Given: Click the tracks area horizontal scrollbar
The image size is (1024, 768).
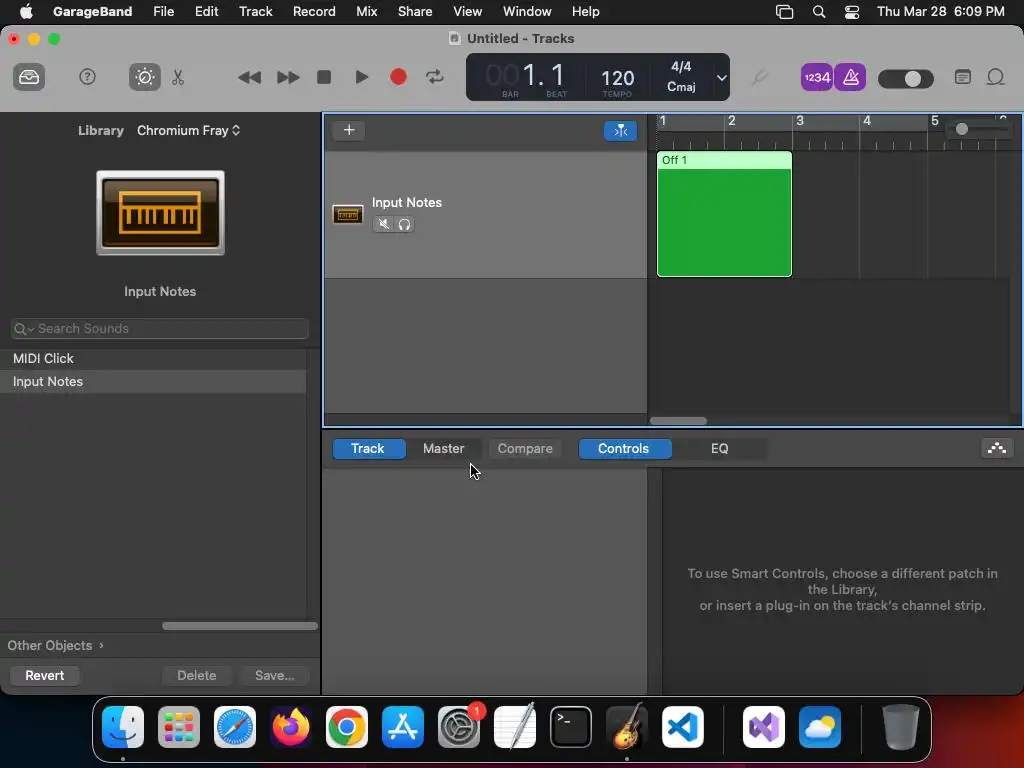Looking at the screenshot, I should (x=678, y=421).
